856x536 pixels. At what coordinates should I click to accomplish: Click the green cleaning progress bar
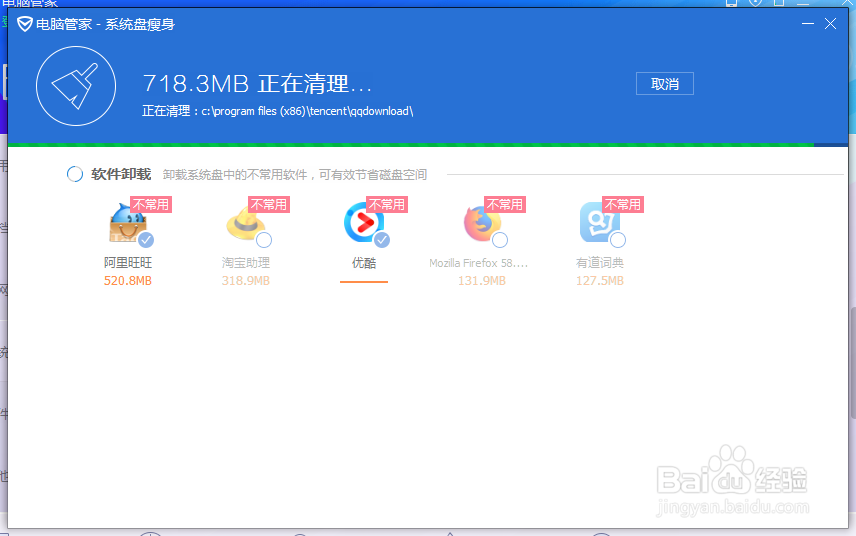tap(411, 145)
